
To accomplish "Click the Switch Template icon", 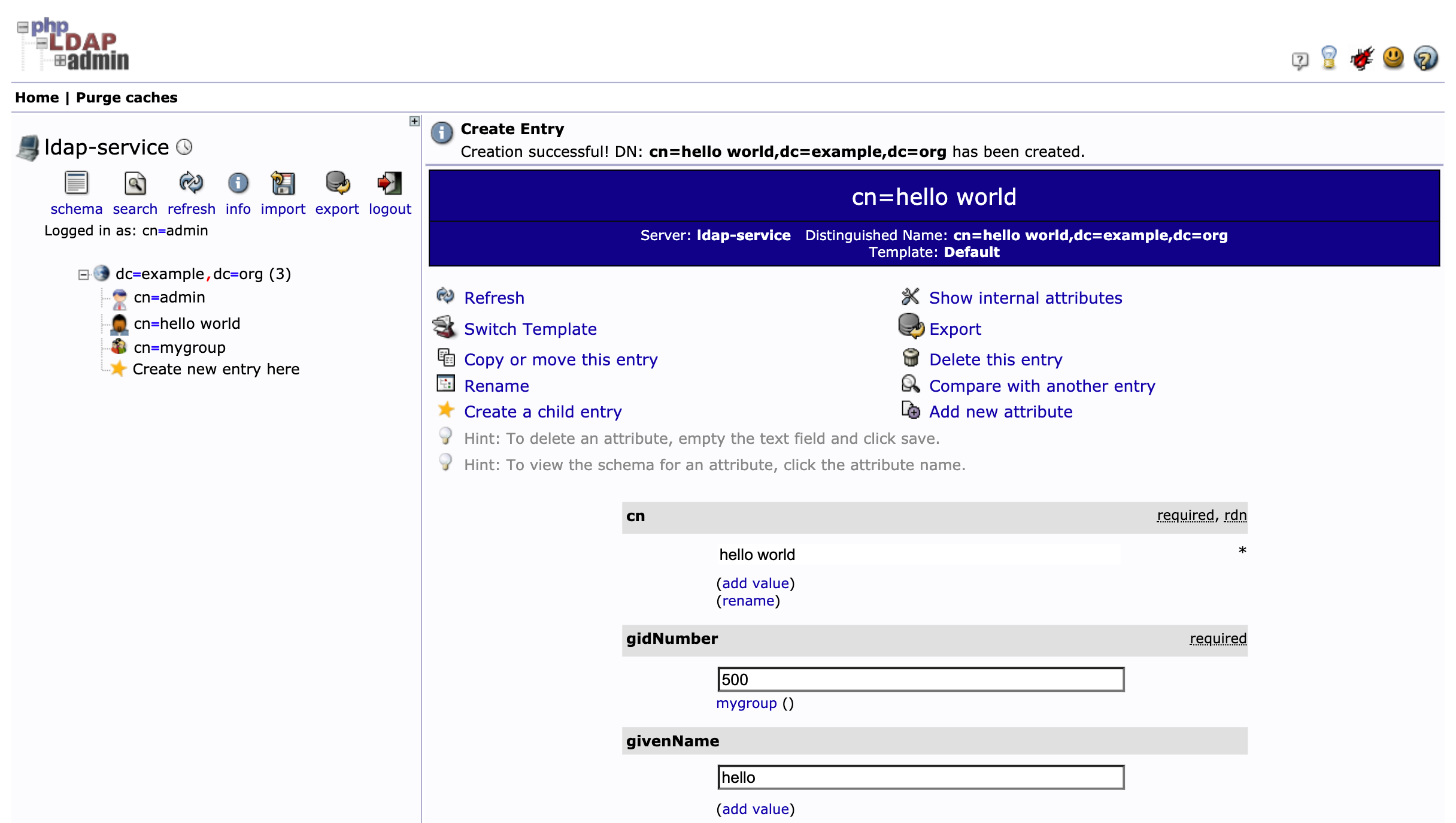I will tap(445, 327).
